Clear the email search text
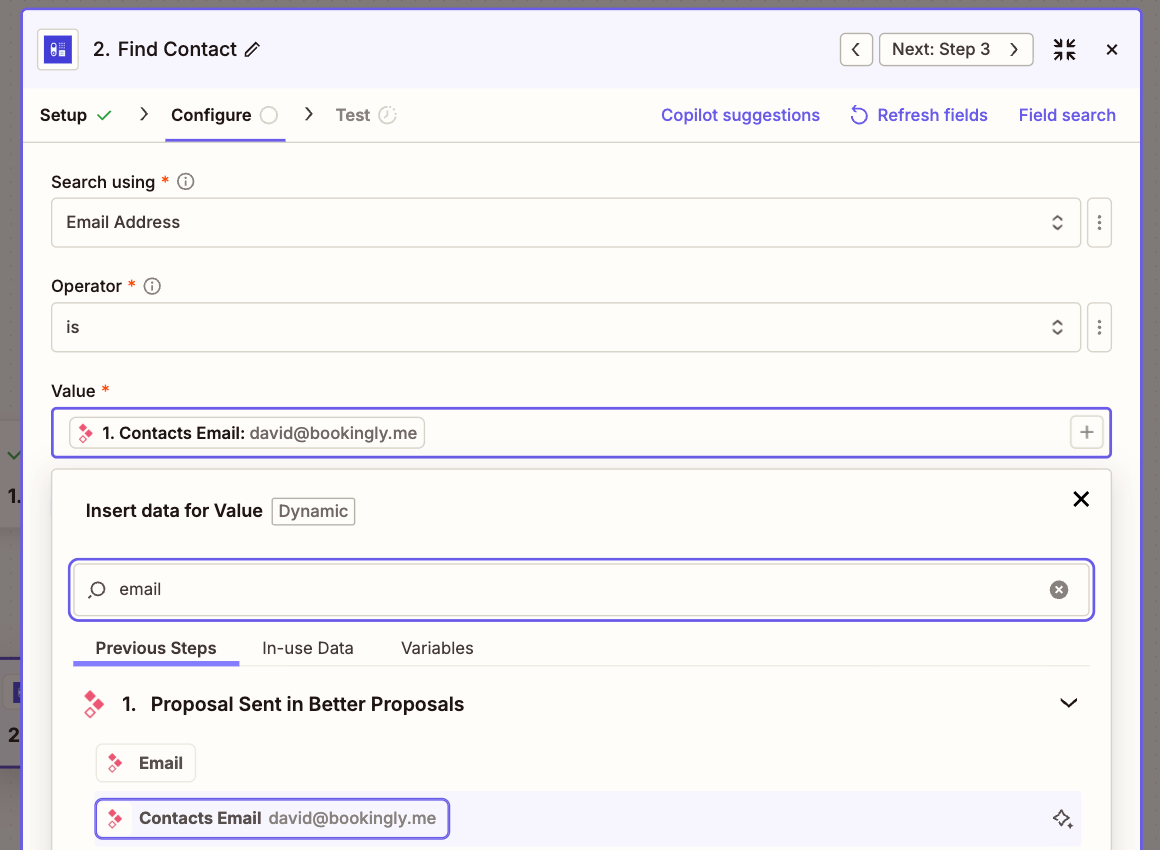This screenshot has width=1160, height=850. [x=1059, y=590]
